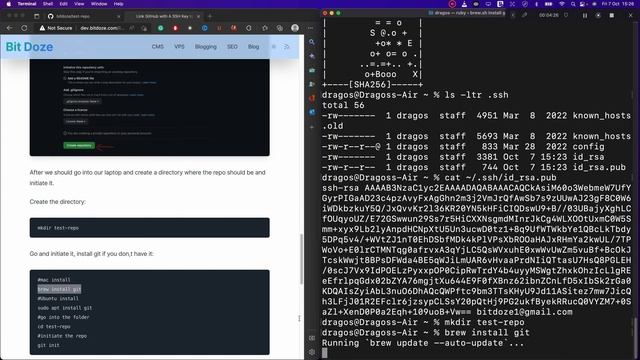Open the sidebar search icon

312,42
